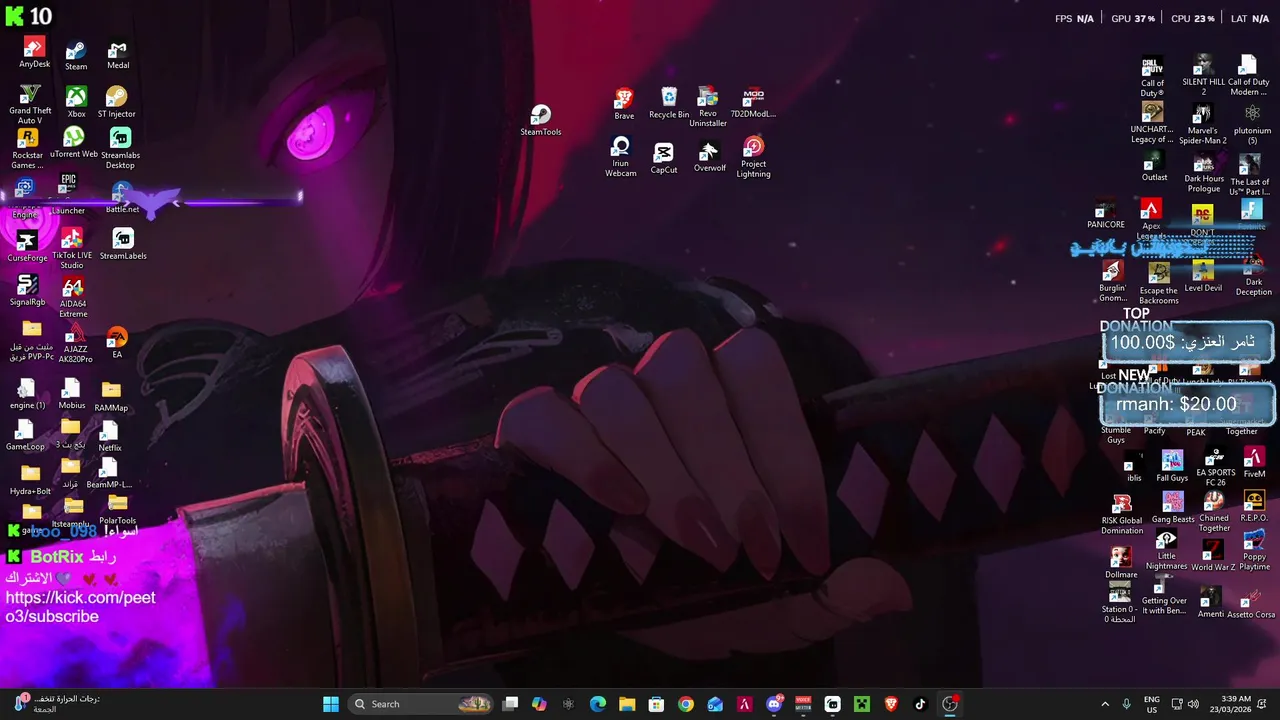Open TikTok from the taskbar
1280x720 pixels.
click(920, 704)
